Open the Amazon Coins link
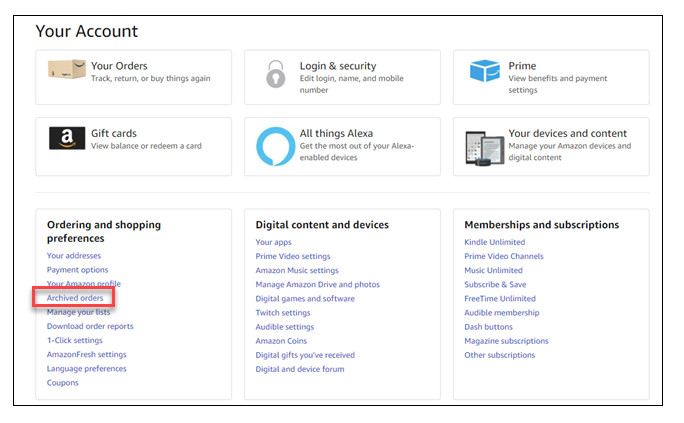 (283, 341)
